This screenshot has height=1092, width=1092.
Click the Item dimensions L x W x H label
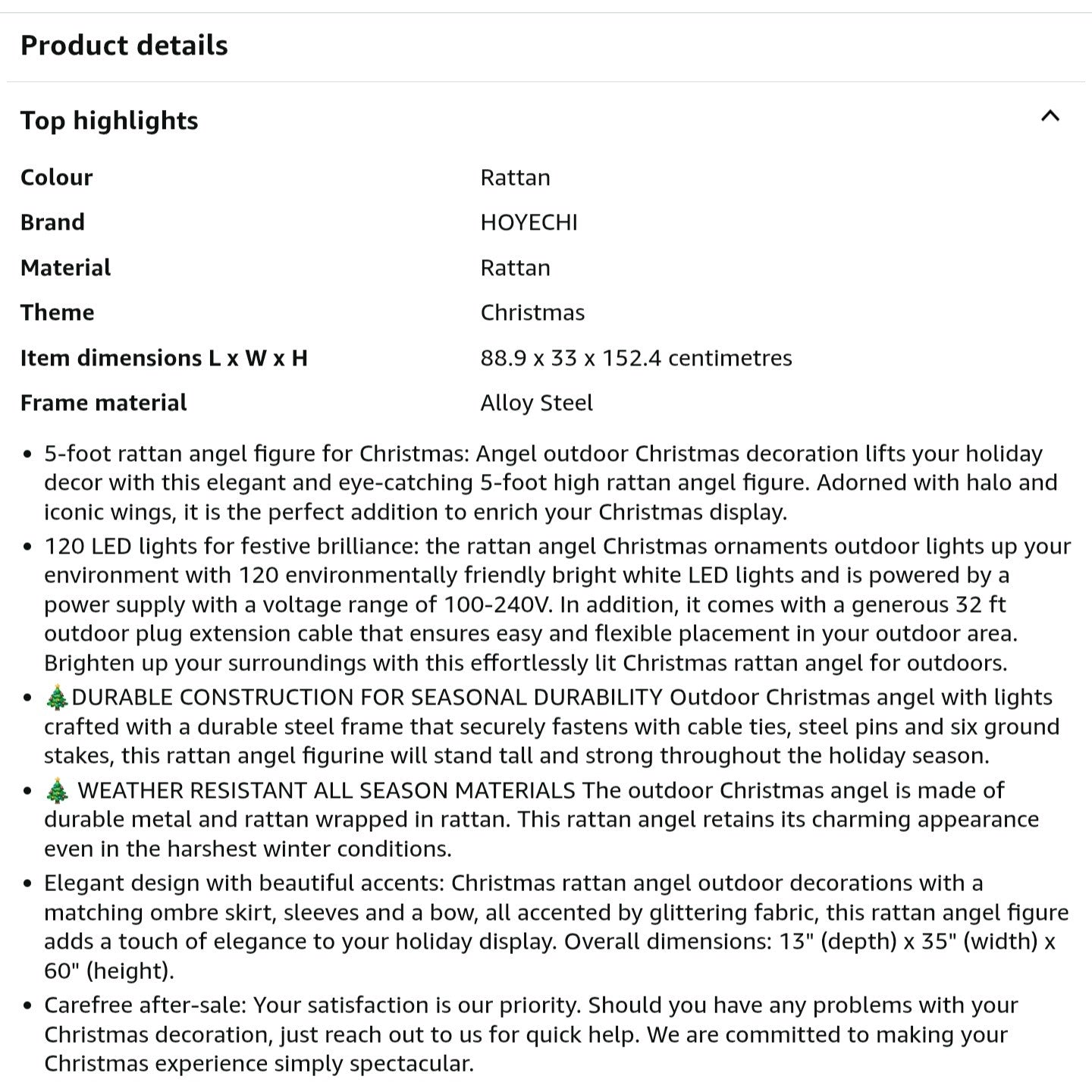[164, 358]
